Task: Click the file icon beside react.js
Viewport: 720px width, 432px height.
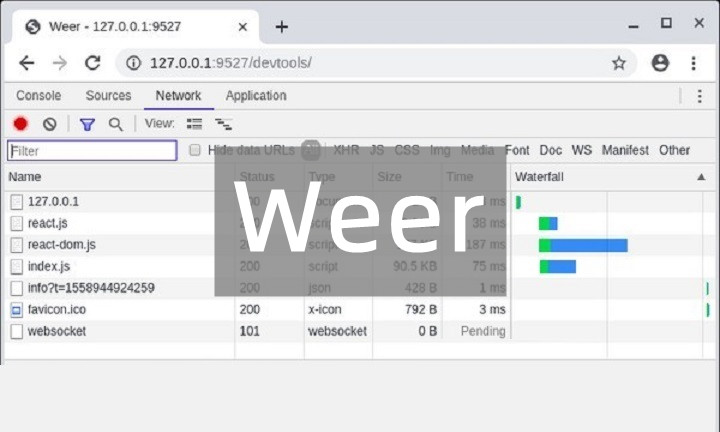Action: (x=17, y=224)
